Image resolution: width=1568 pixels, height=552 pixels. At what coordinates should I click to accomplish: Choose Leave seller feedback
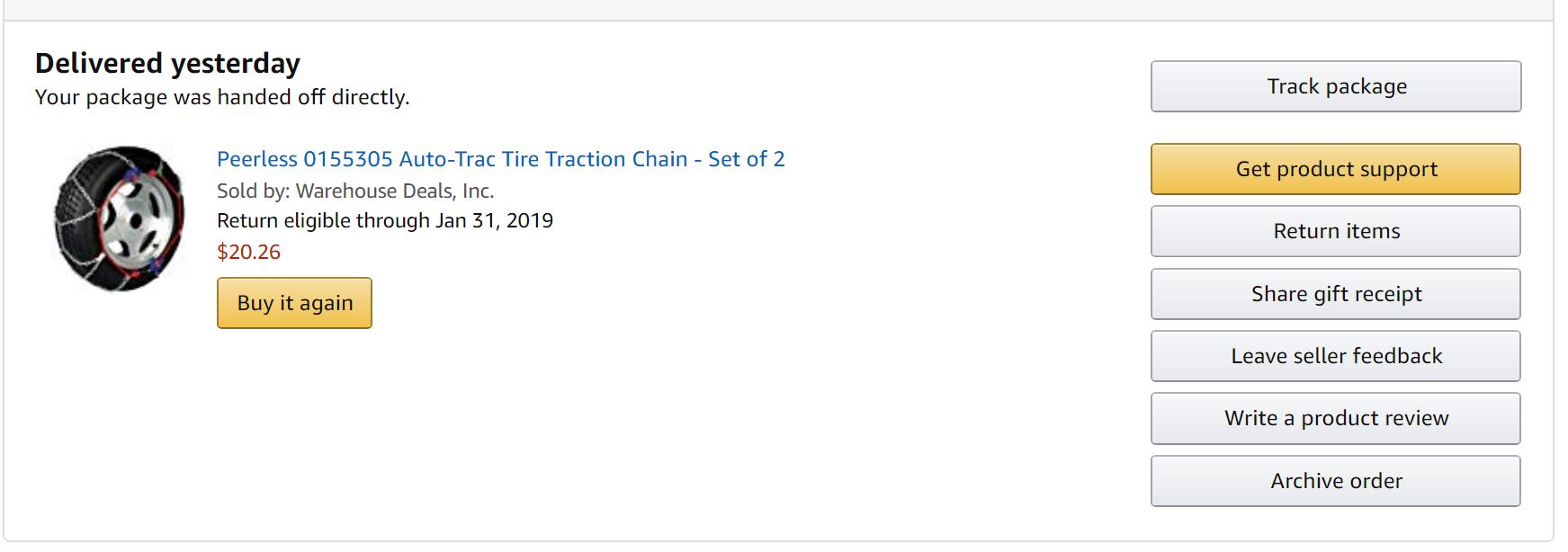1336,356
